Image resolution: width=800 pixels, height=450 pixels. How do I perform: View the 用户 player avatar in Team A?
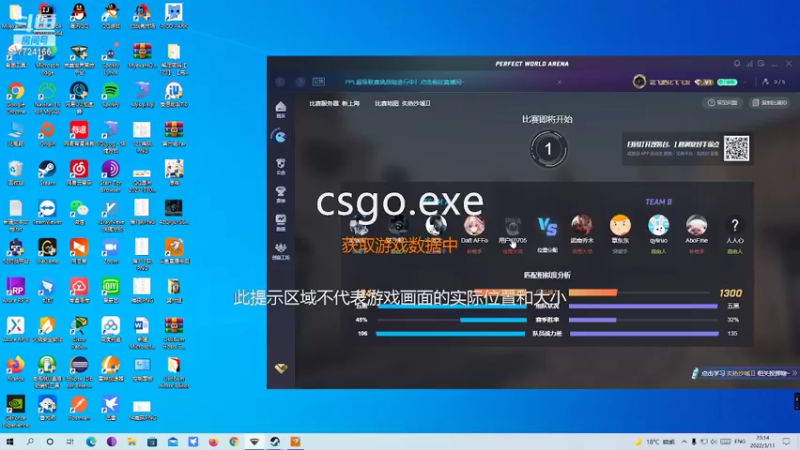512,225
